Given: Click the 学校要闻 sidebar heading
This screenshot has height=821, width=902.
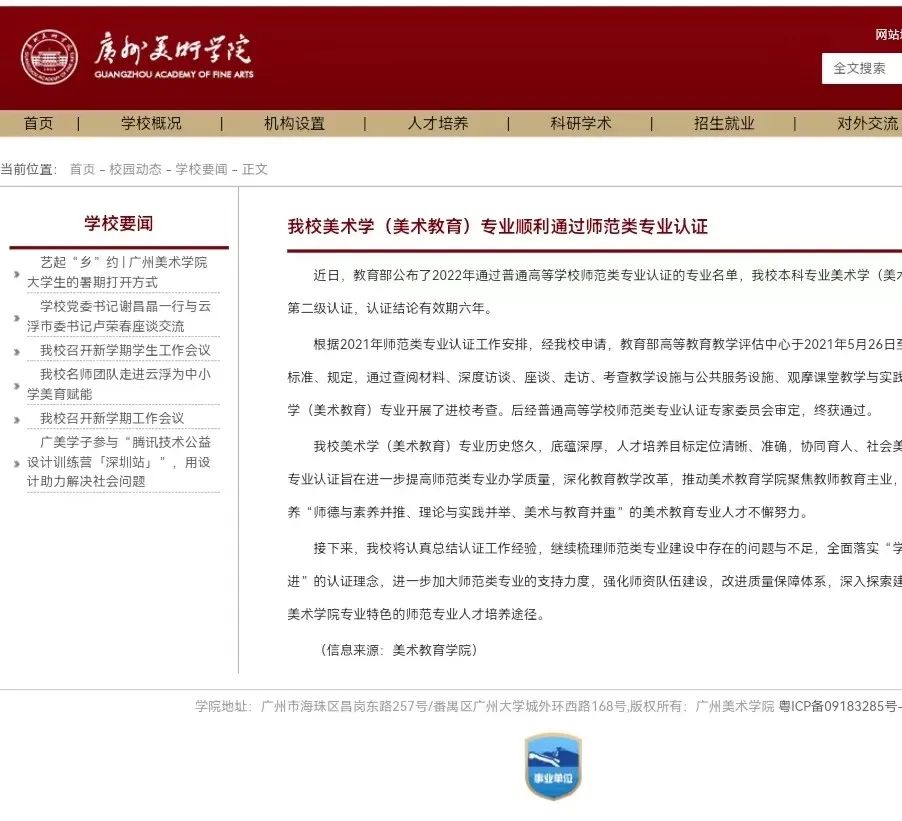Looking at the screenshot, I should point(119,223).
